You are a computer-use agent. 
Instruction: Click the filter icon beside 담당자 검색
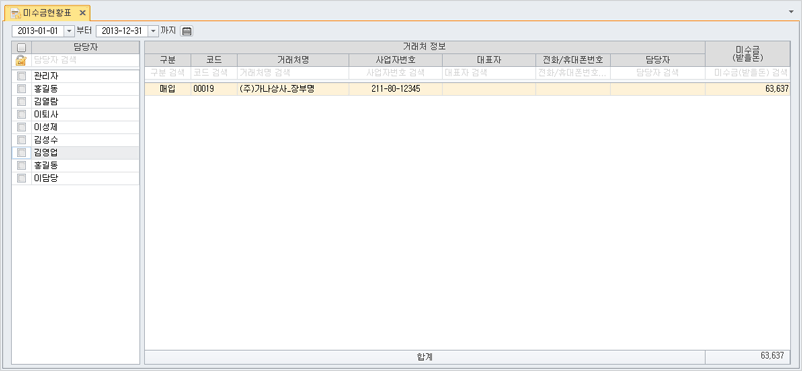coord(21,60)
